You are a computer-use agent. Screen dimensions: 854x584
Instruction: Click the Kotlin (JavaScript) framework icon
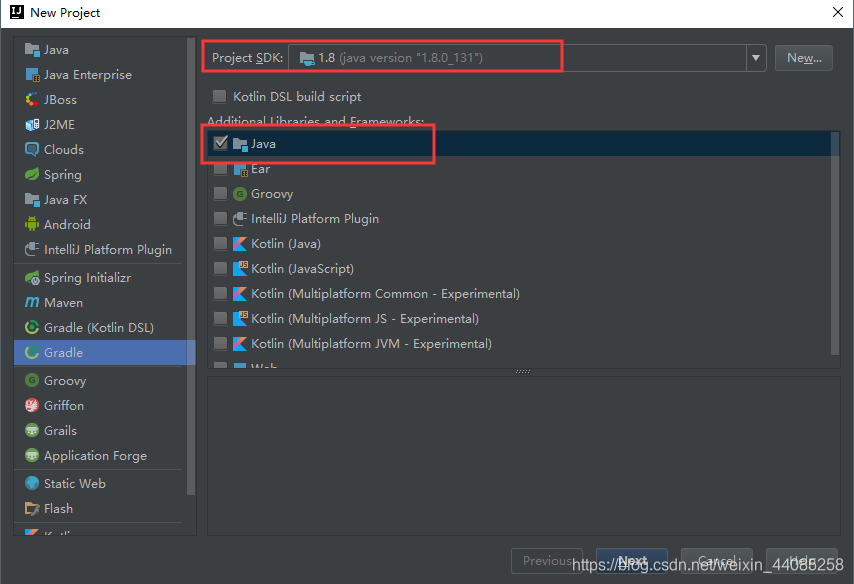coord(240,269)
